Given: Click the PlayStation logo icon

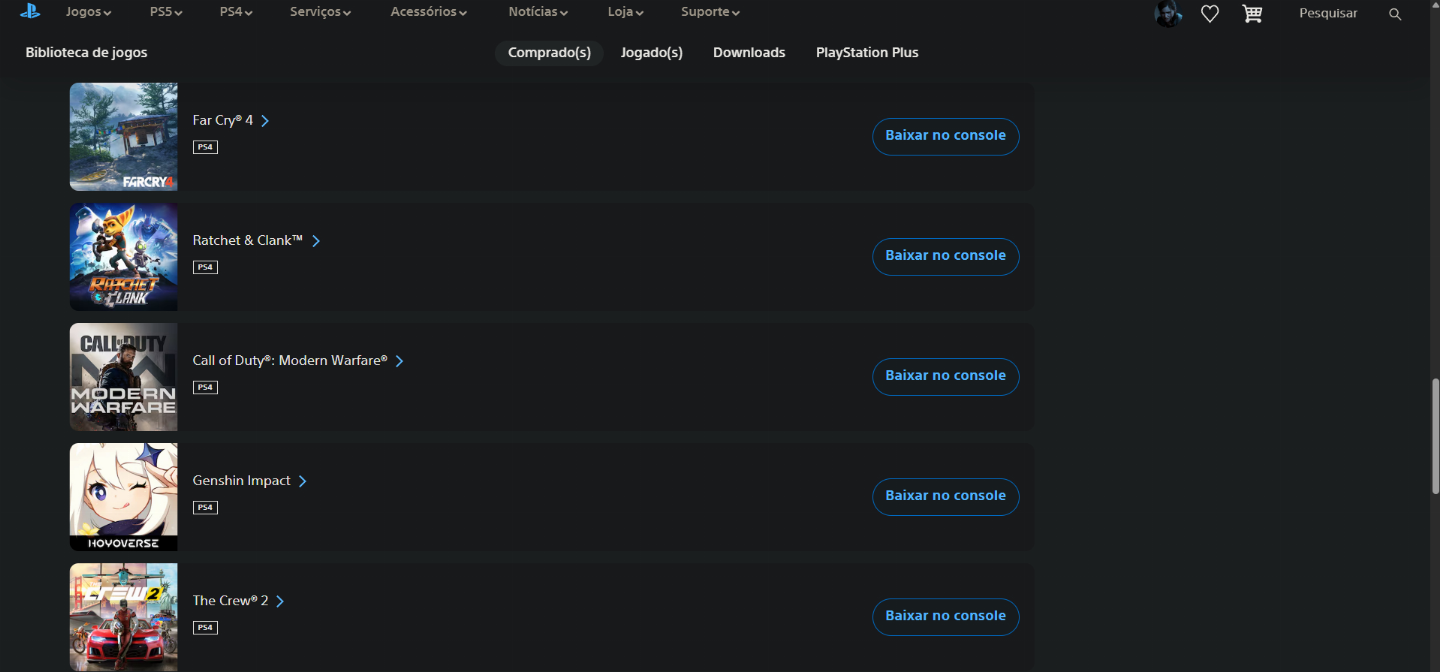Looking at the screenshot, I should 30,12.
